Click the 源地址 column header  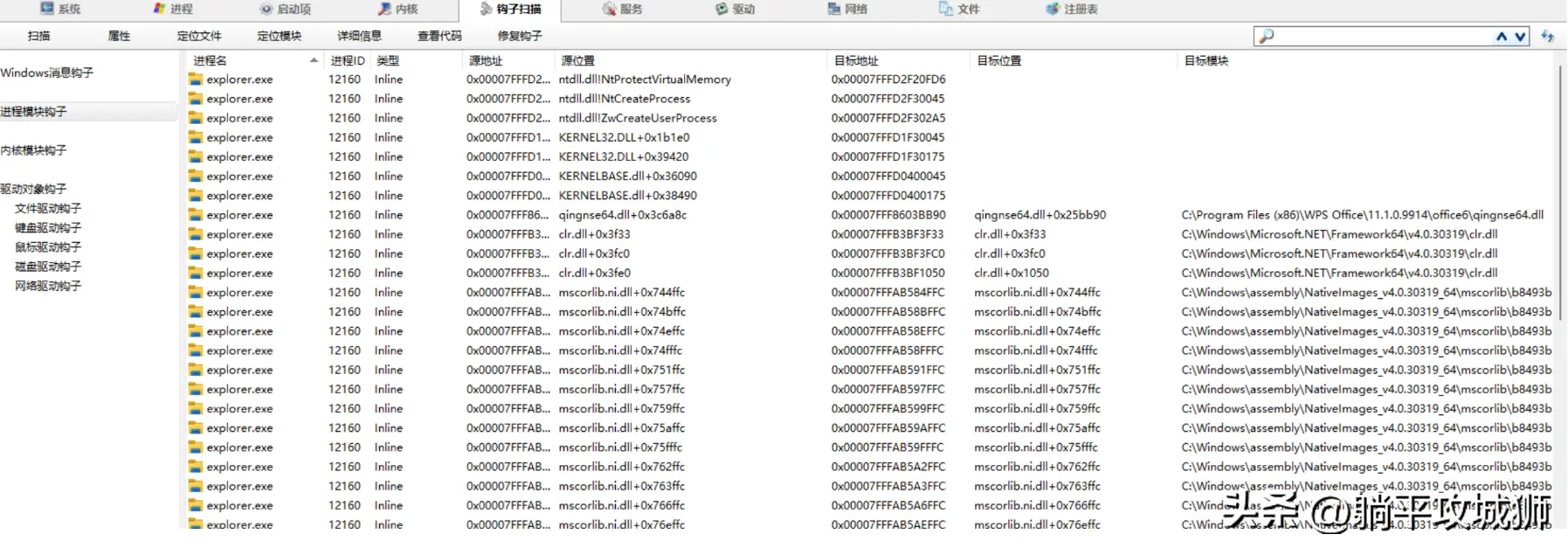tap(508, 60)
